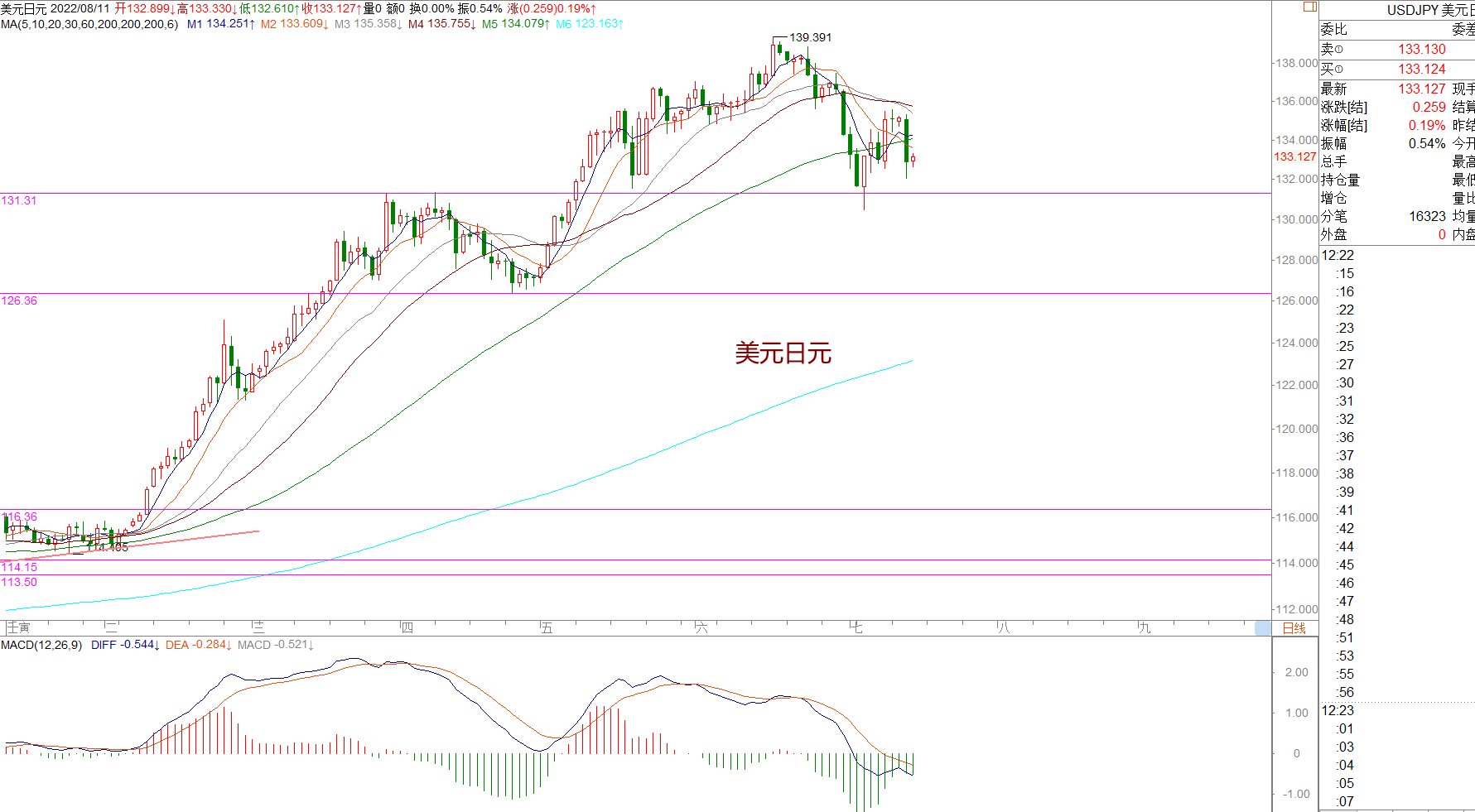Click the 美元日元 2022/08/11 title text
This screenshot has height=812, width=1475.
coord(55,8)
